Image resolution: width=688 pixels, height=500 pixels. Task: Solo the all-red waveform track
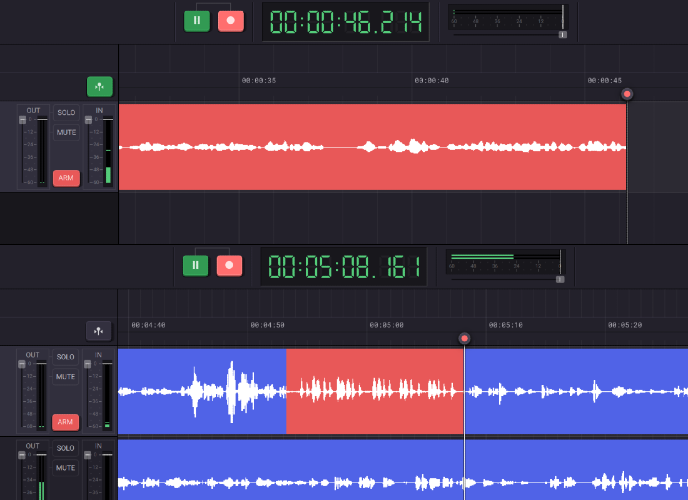(66, 113)
